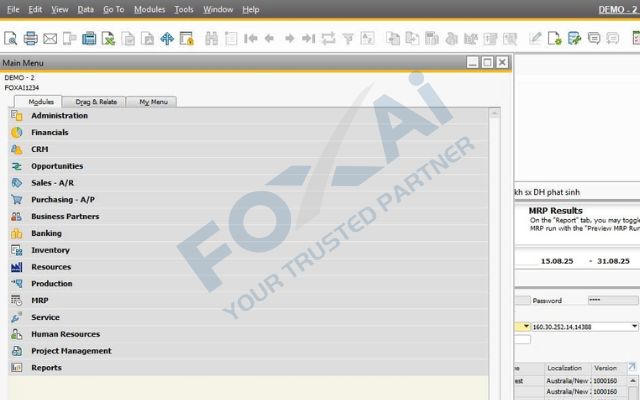This screenshot has width=640, height=400.
Task: Select the Modules tab in Main Menu
Action: coord(40,102)
